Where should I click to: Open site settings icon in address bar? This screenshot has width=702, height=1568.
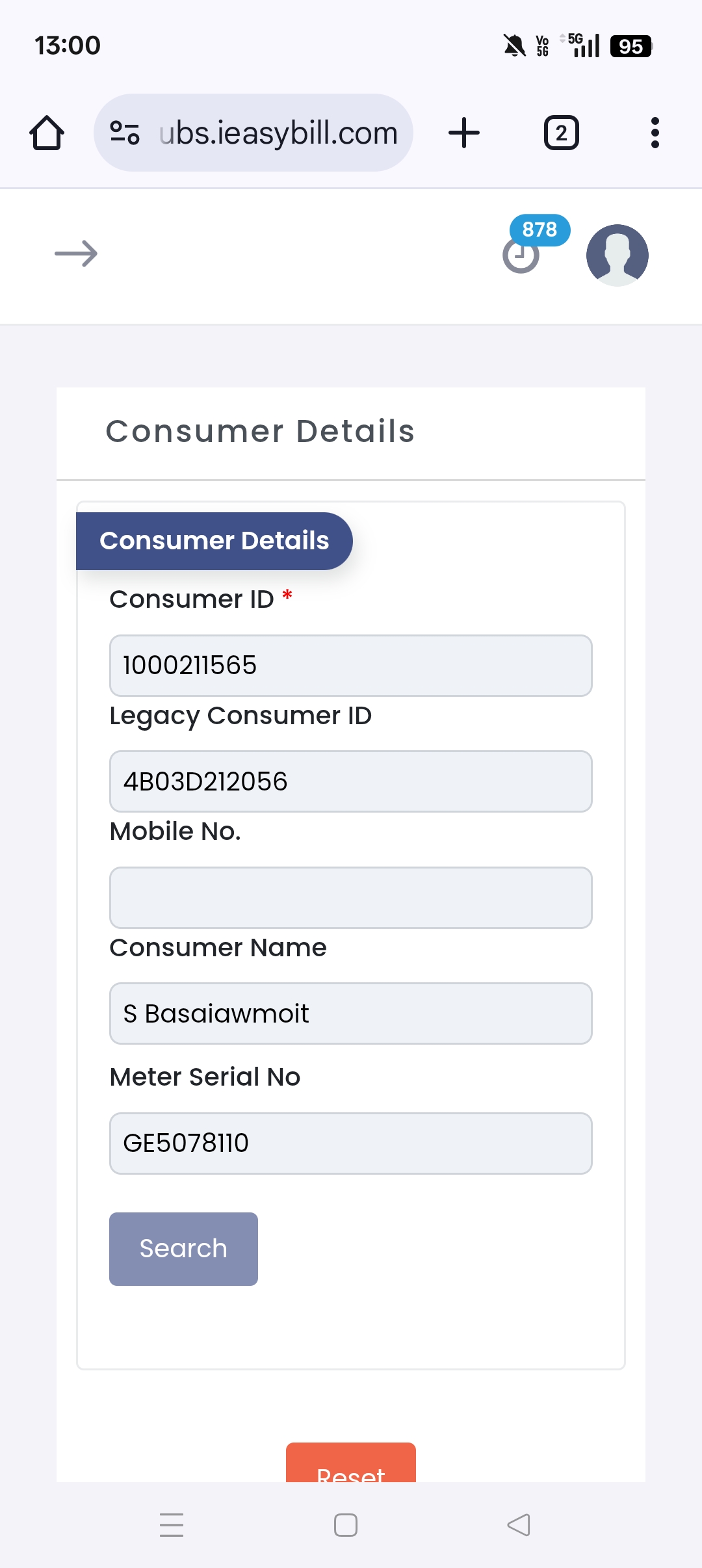point(125,133)
